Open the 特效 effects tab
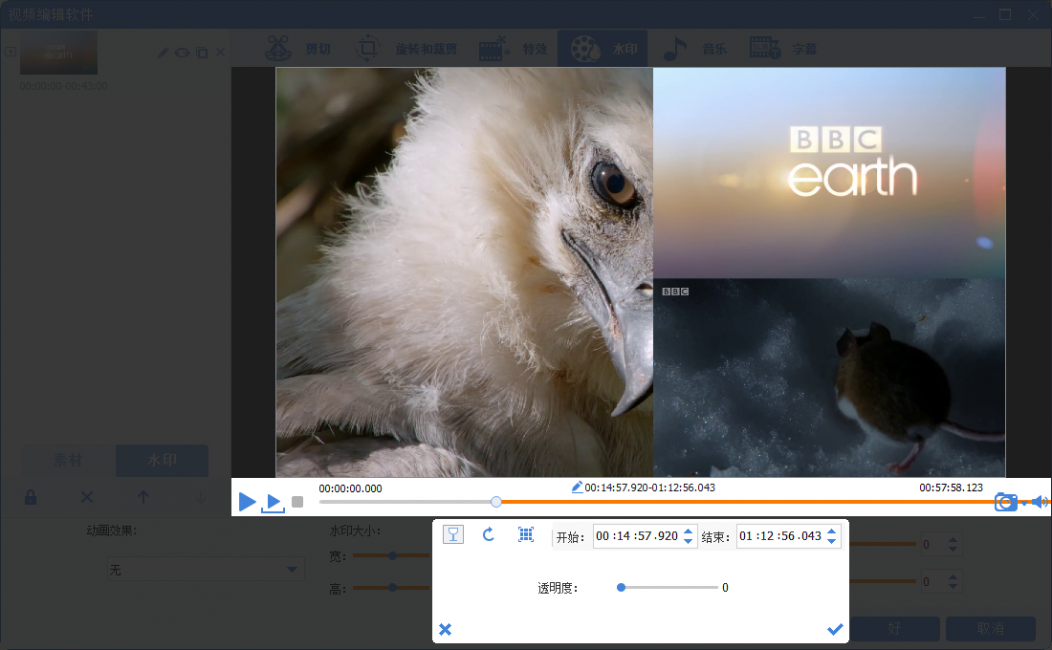Viewport: 1052px width, 650px height. 513,48
